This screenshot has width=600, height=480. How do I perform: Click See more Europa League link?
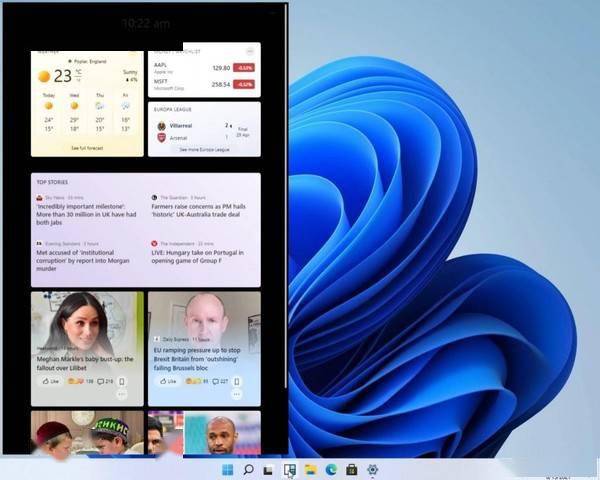coord(204,150)
